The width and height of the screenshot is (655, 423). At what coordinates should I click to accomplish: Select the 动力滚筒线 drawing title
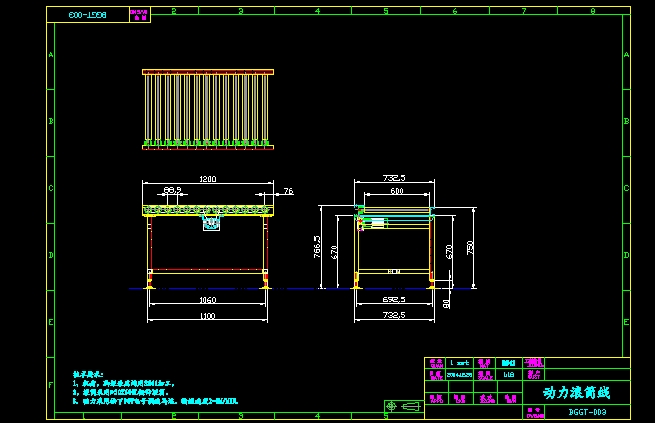point(576,393)
